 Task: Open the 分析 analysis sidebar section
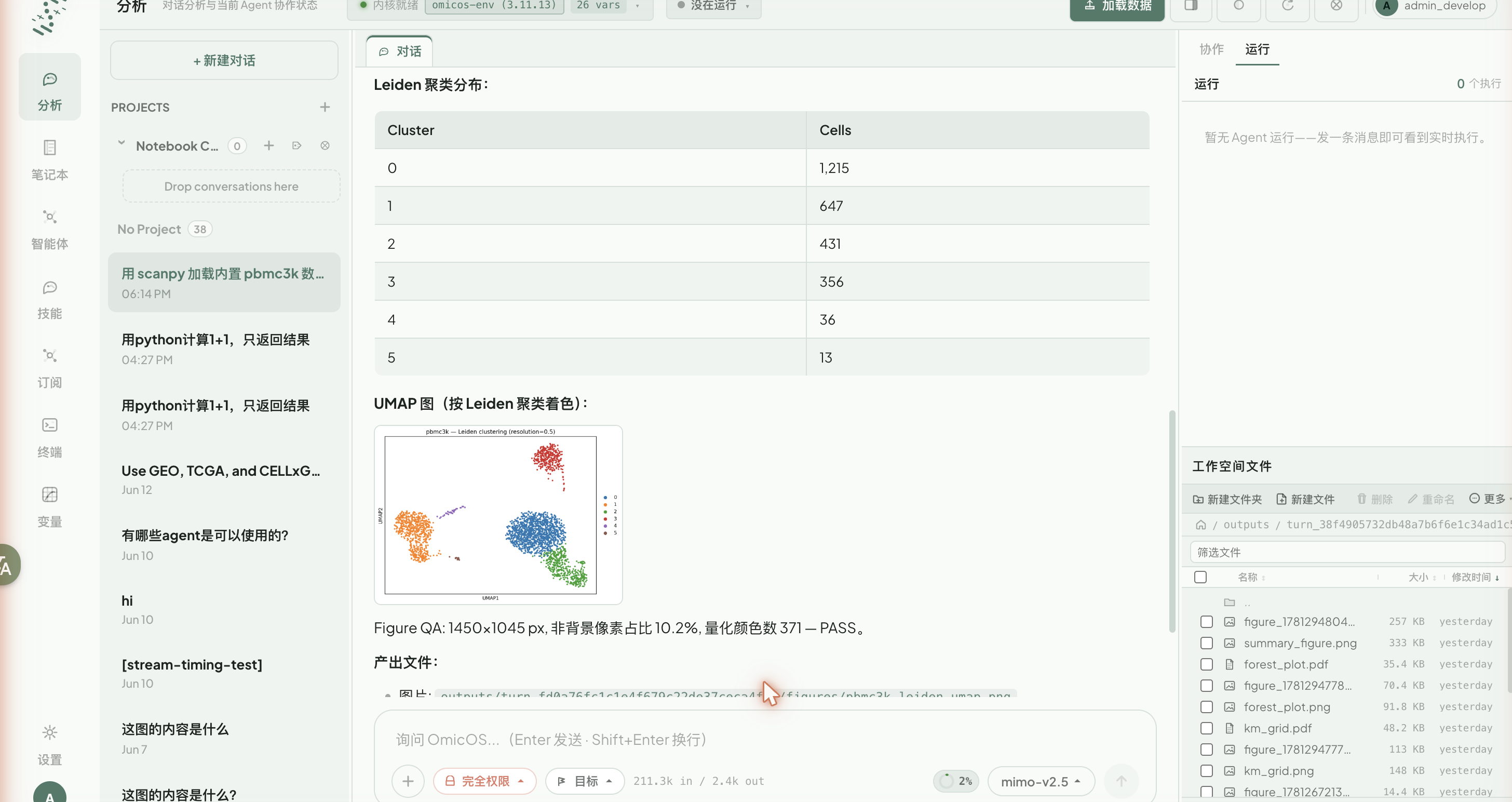click(49, 87)
